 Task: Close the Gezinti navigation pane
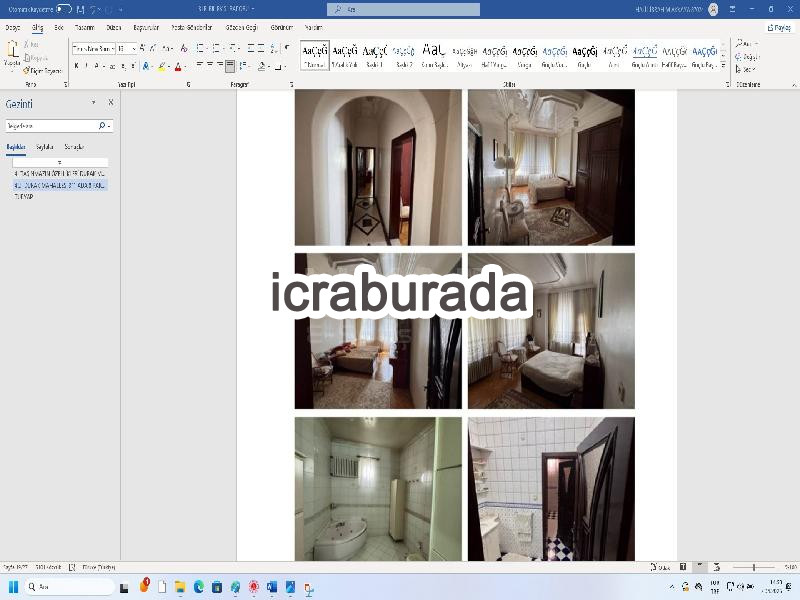(111, 103)
